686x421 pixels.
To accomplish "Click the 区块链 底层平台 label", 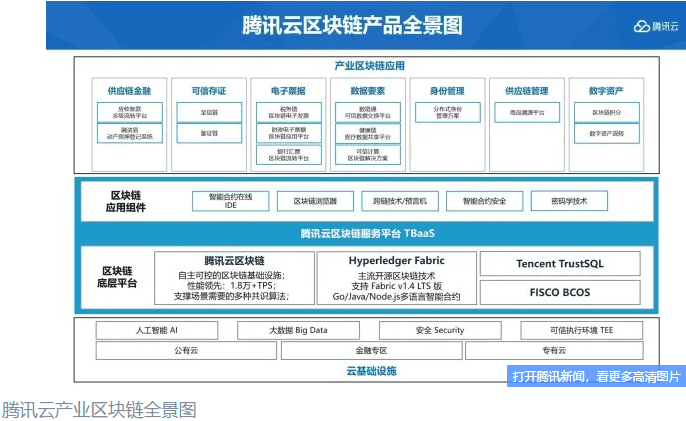I will [117, 277].
